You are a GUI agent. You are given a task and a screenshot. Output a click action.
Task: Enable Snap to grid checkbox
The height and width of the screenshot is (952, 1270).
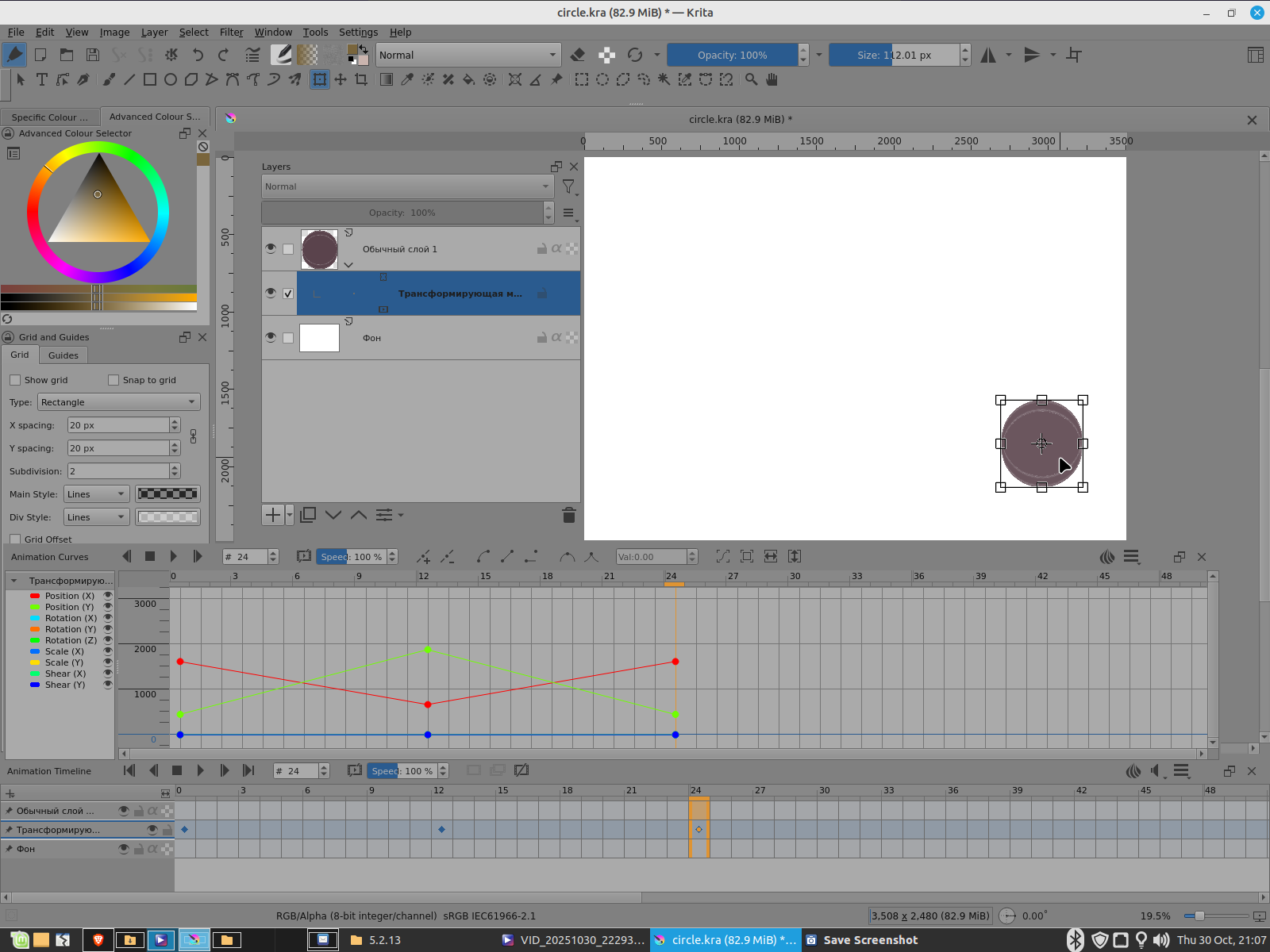pos(114,380)
